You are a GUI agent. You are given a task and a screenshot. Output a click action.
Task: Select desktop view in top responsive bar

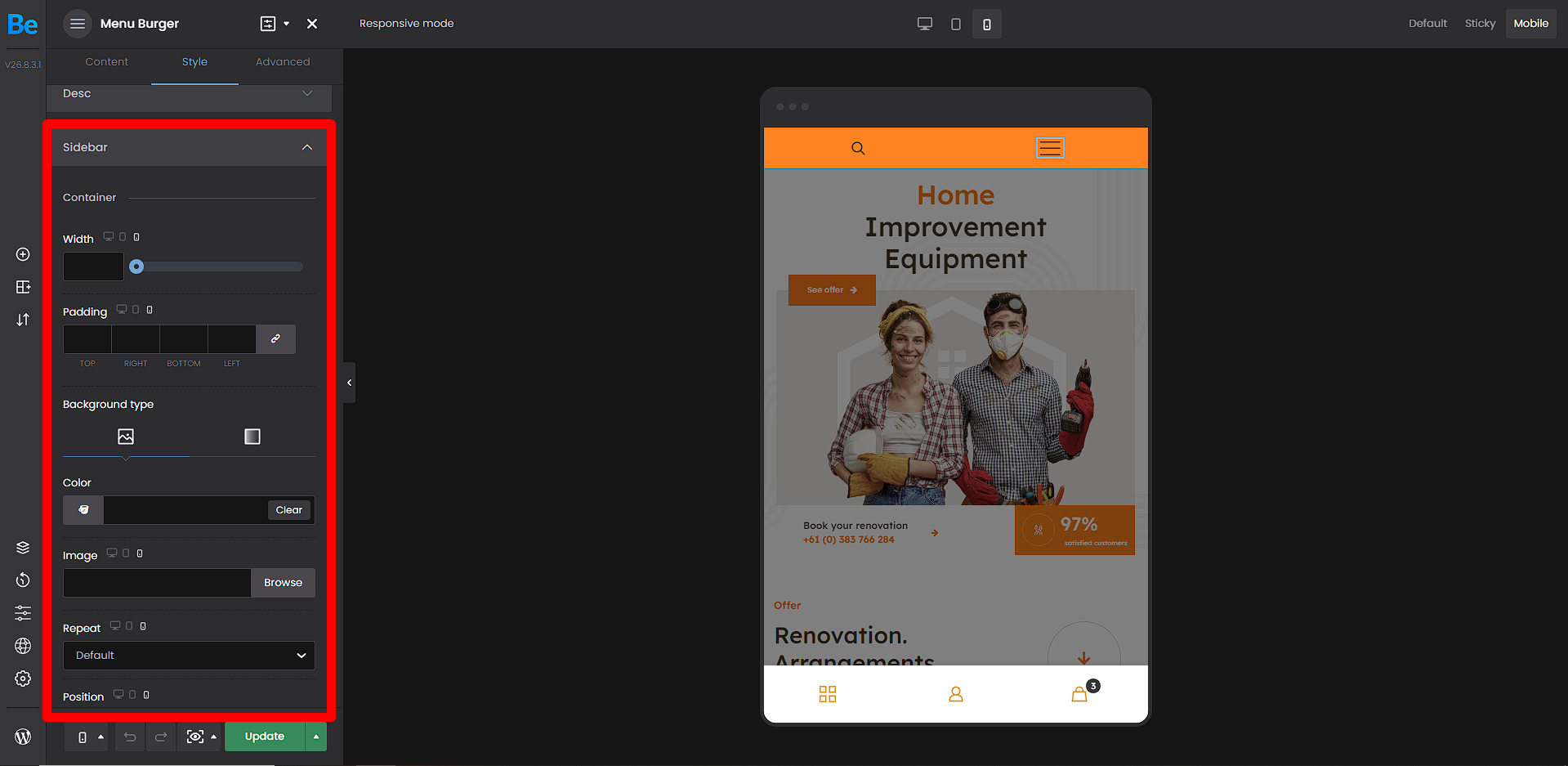925,24
